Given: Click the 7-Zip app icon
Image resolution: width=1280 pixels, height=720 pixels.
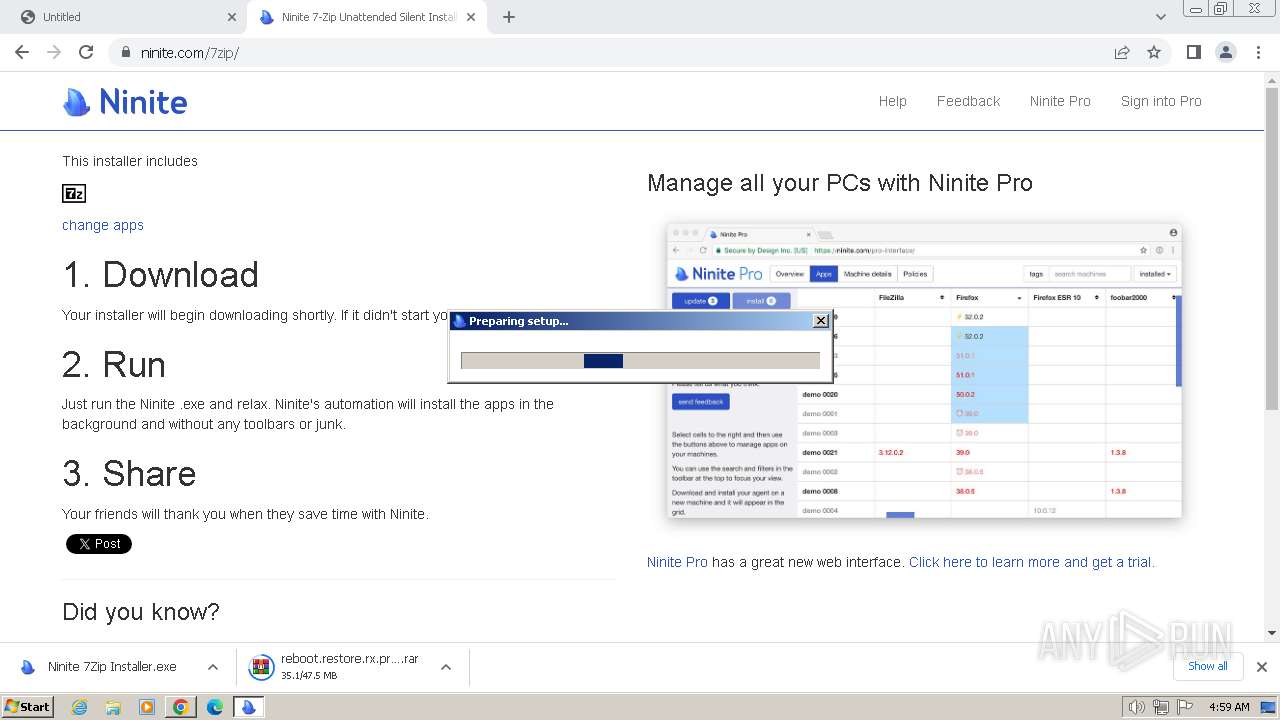Looking at the screenshot, I should tap(74, 193).
